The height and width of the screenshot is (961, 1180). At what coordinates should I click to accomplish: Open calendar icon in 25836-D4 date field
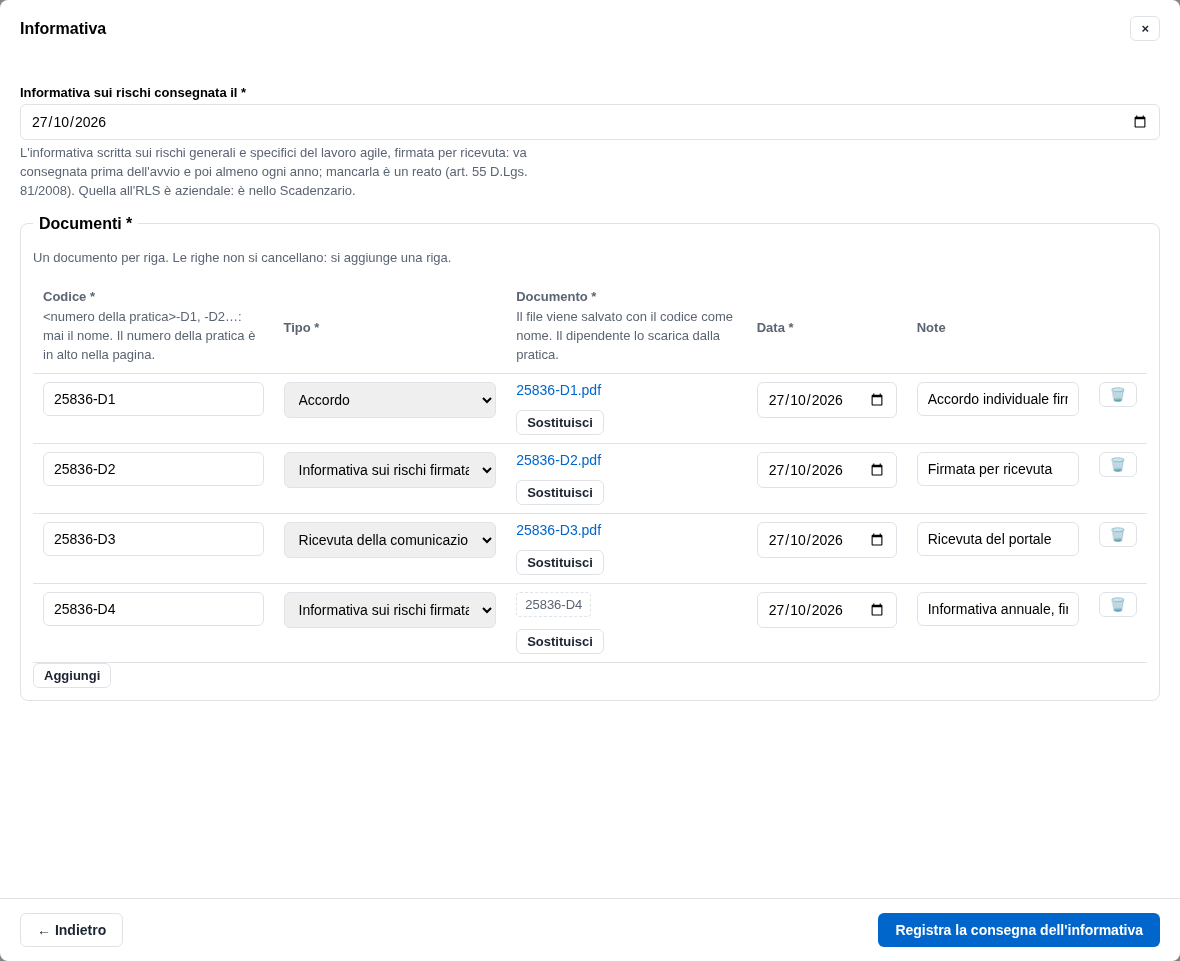pos(877,610)
